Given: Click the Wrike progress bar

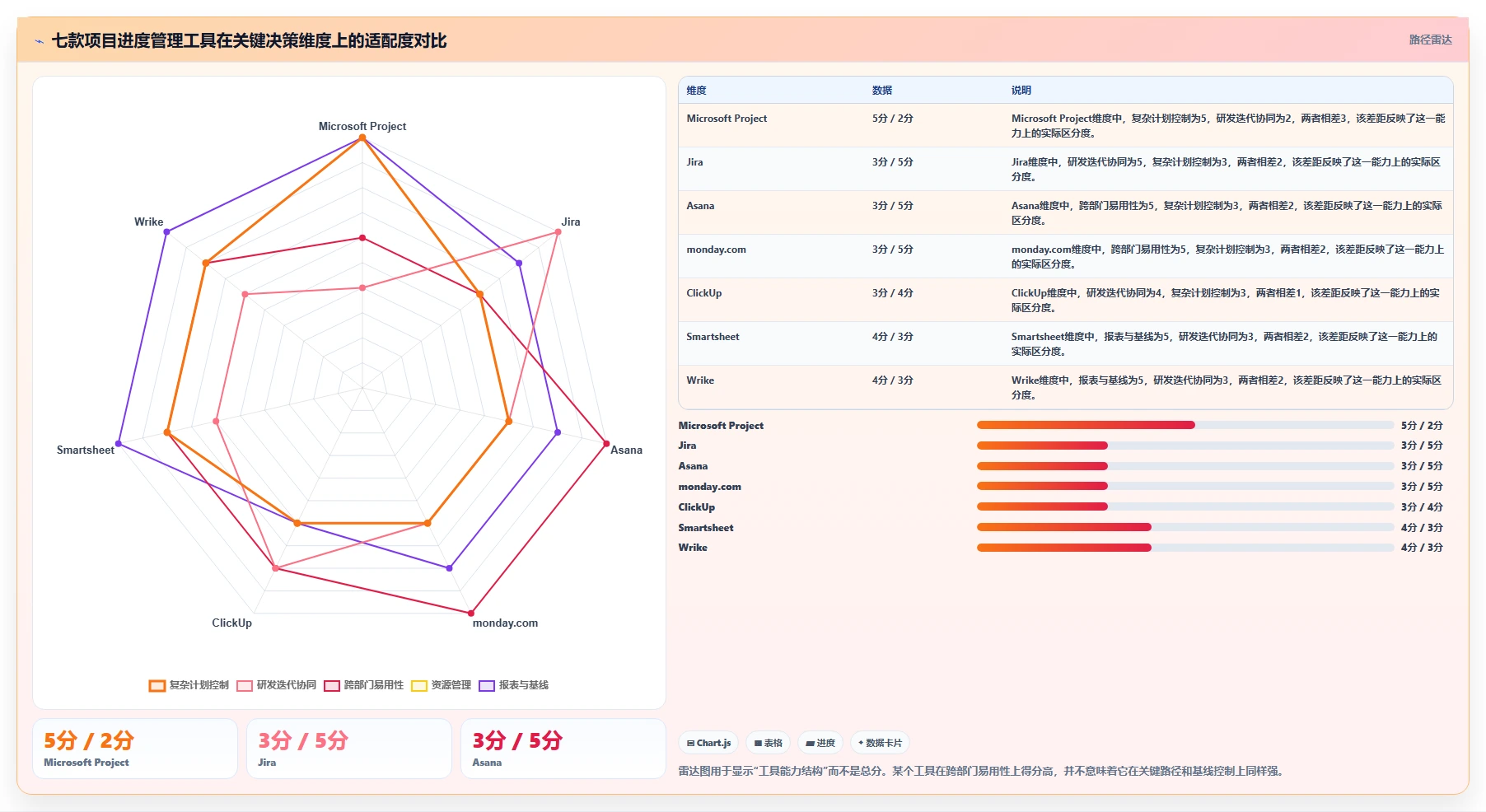Looking at the screenshot, I should coord(1185,548).
